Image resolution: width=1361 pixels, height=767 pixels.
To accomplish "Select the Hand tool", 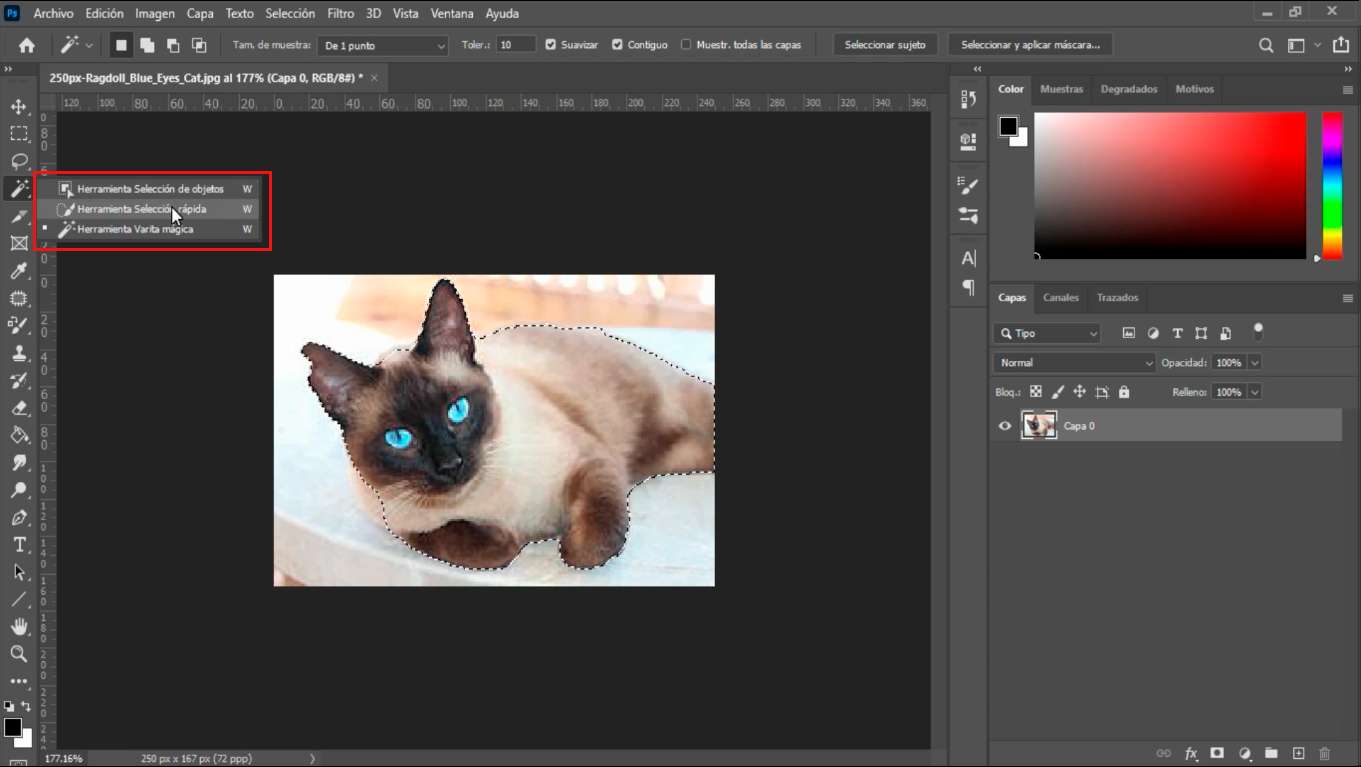I will [x=19, y=626].
